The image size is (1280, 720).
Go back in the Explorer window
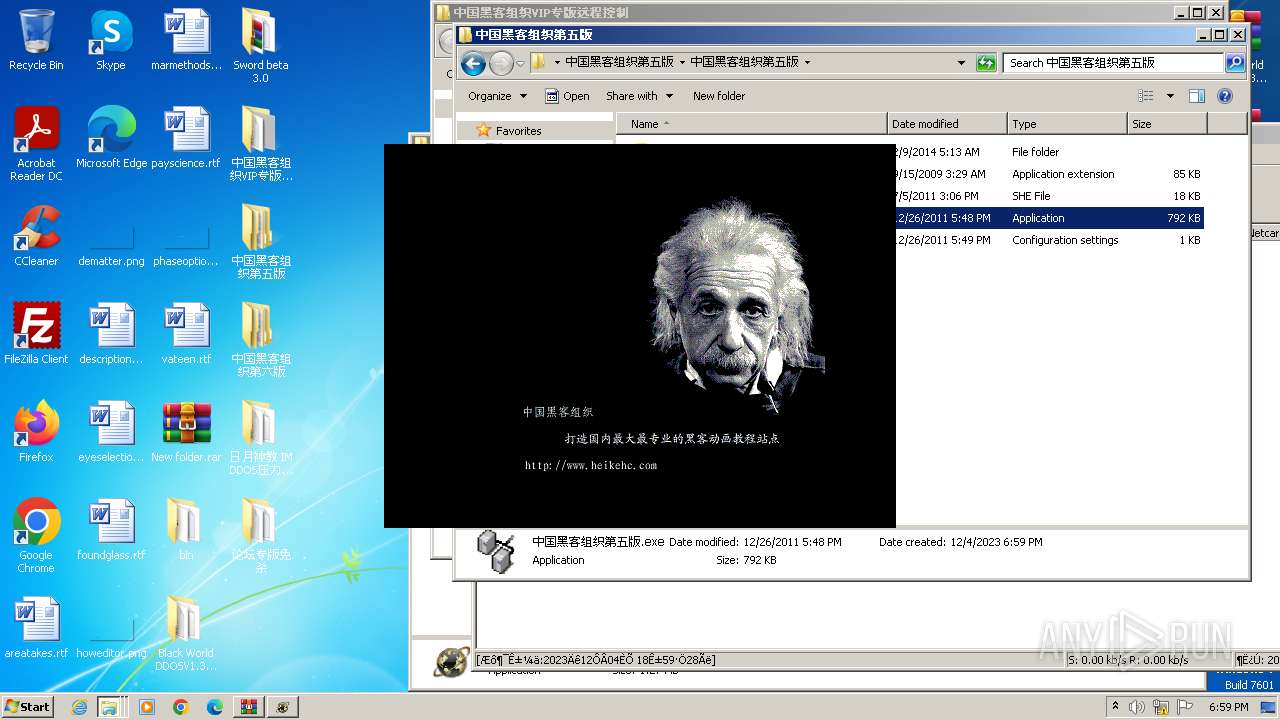[473, 63]
